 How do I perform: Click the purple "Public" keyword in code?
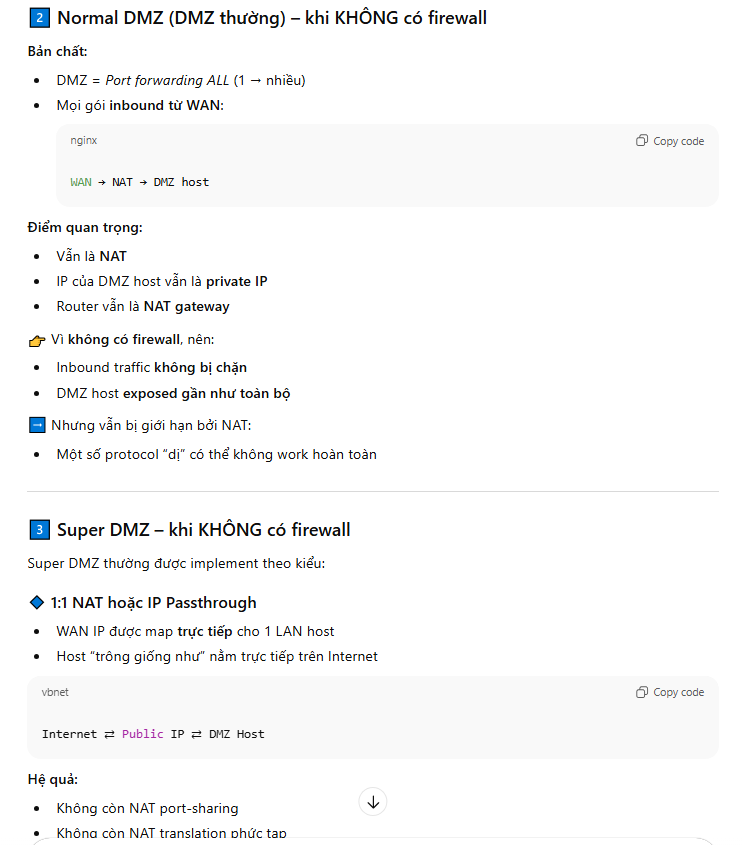tap(143, 734)
